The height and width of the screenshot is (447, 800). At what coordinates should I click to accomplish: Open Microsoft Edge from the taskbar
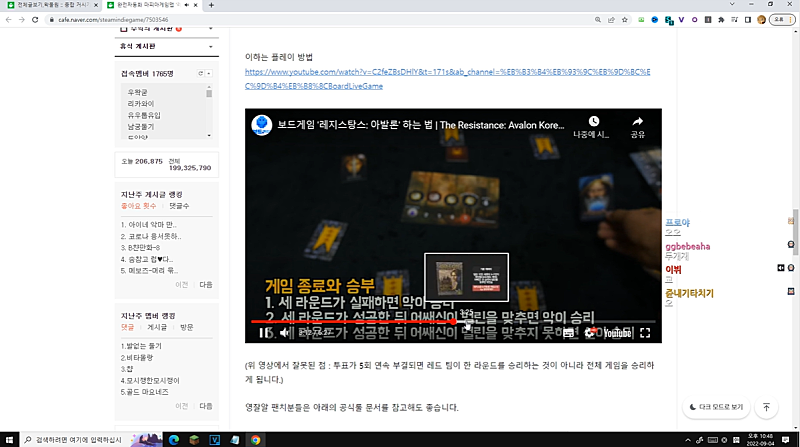(173, 439)
